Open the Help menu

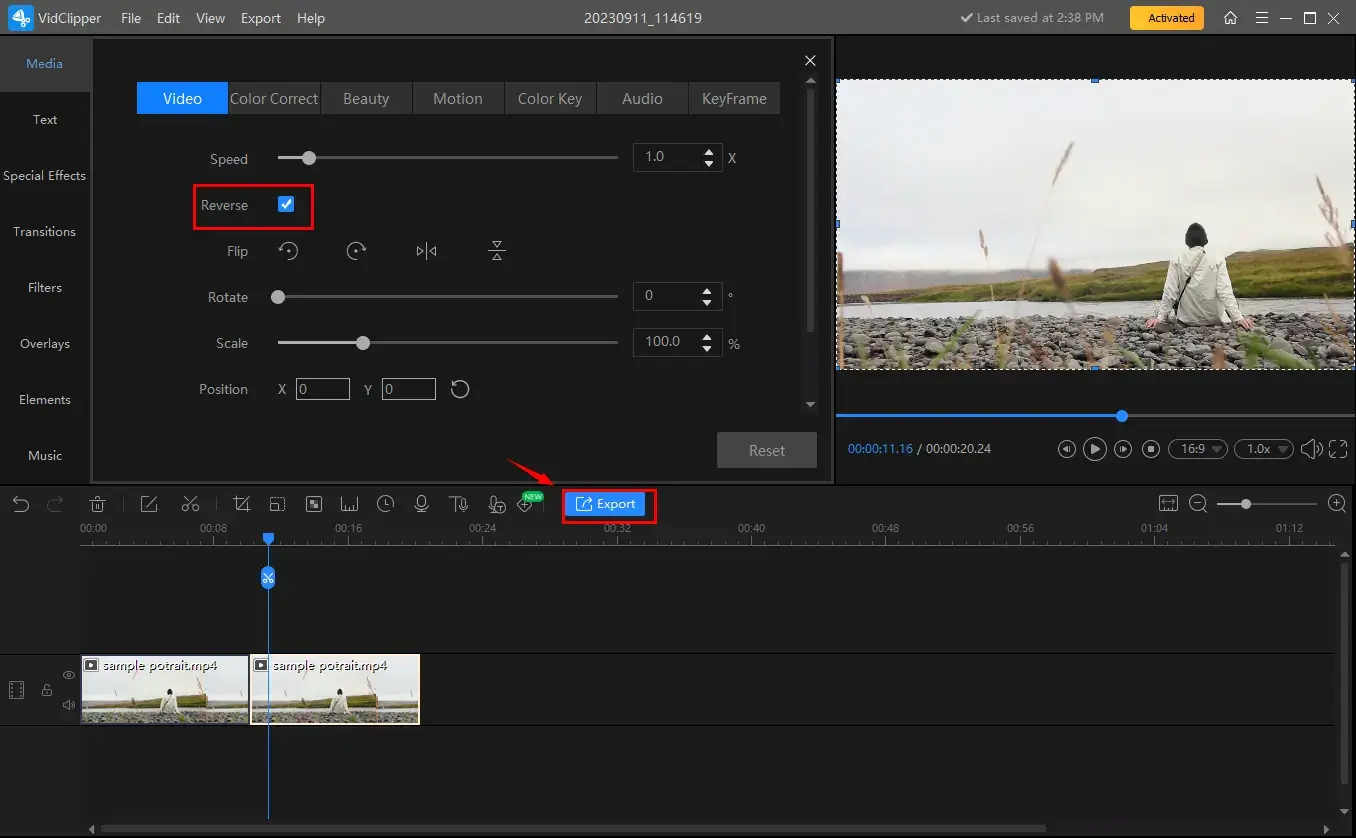pos(311,18)
